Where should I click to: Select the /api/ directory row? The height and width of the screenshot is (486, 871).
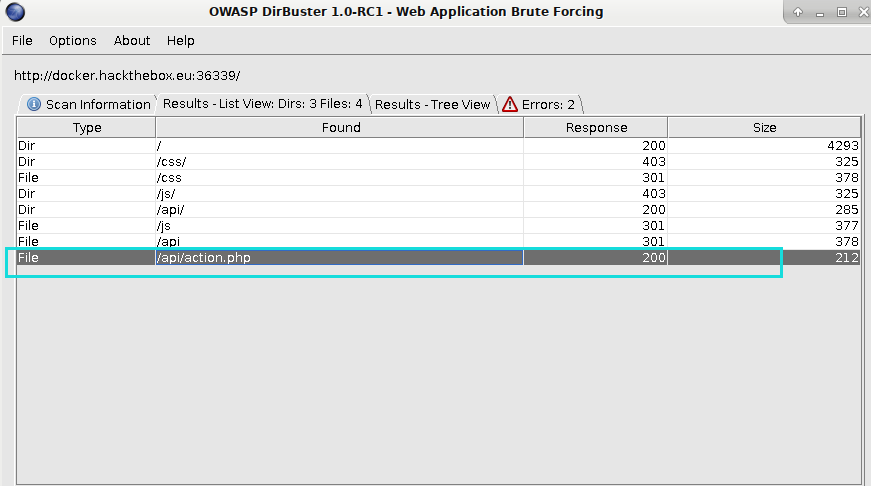tap(439, 209)
